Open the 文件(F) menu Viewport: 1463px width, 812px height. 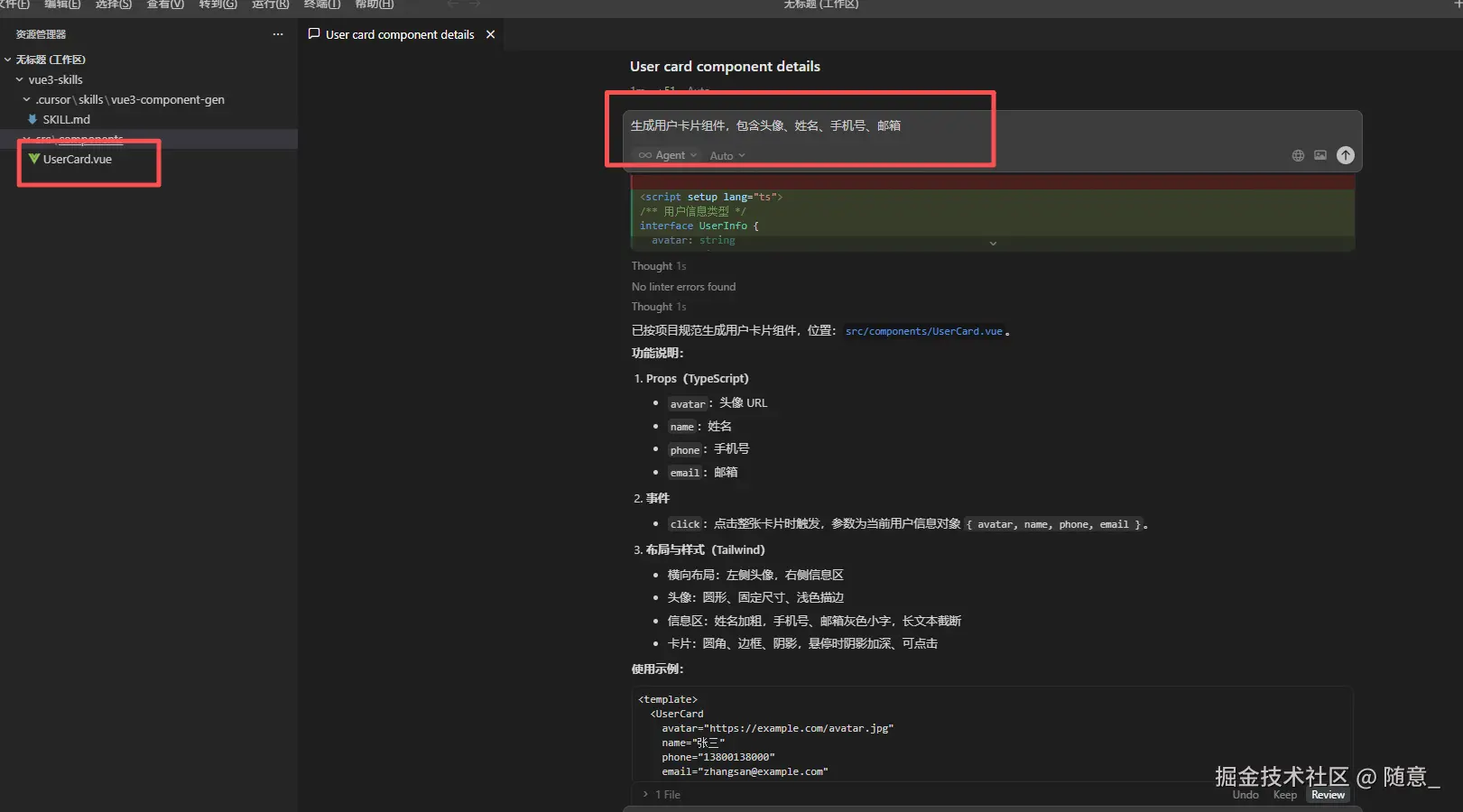tap(14, 5)
